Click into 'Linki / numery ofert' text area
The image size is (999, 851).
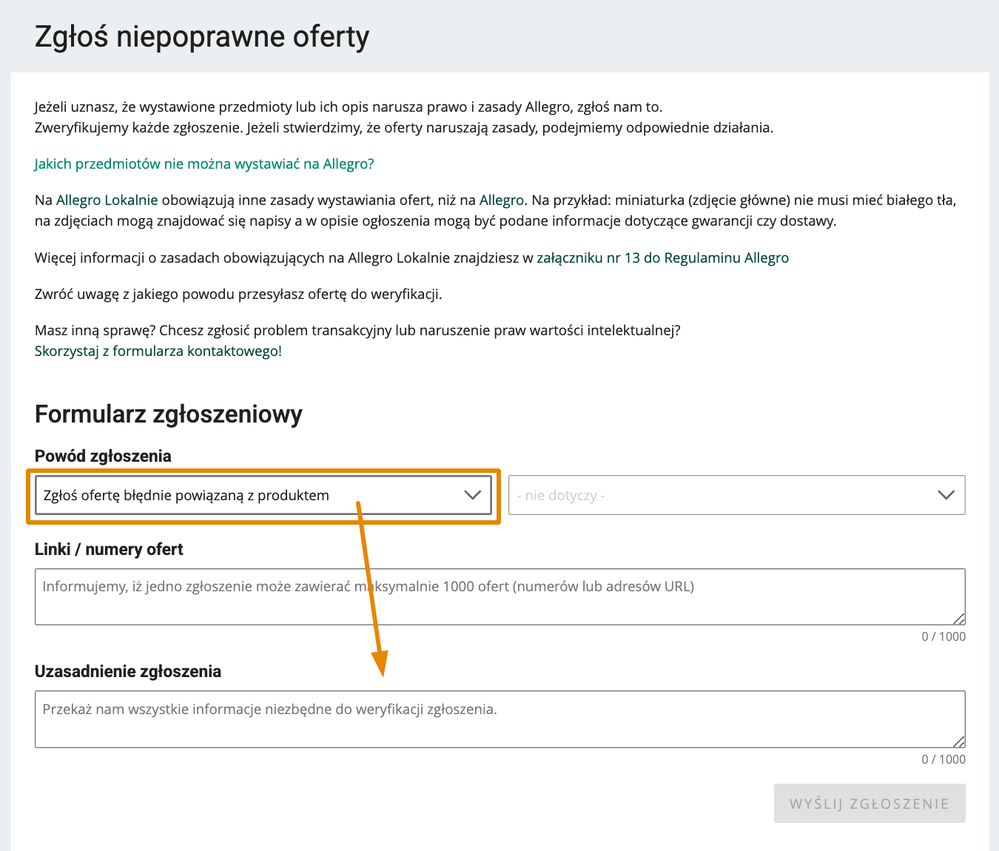500,597
